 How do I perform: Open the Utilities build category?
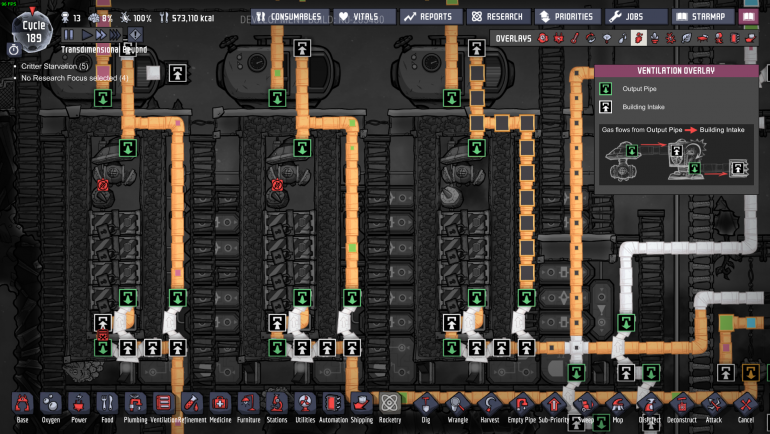tap(305, 408)
